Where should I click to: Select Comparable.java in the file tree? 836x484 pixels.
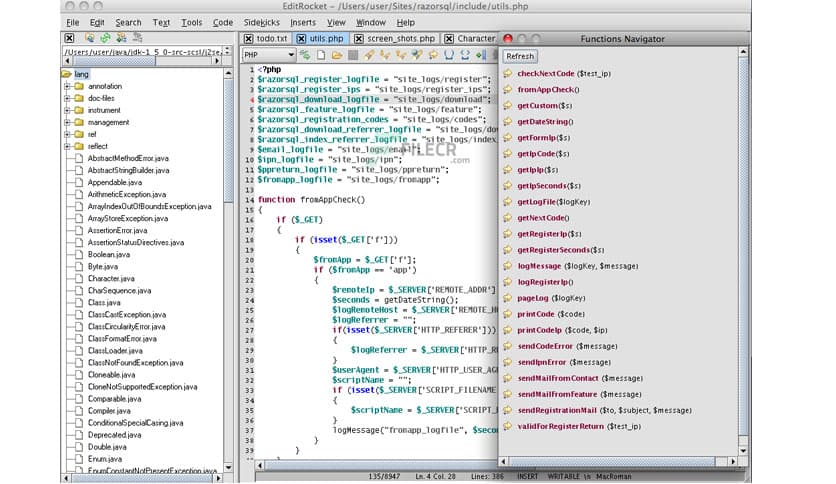coord(114,399)
